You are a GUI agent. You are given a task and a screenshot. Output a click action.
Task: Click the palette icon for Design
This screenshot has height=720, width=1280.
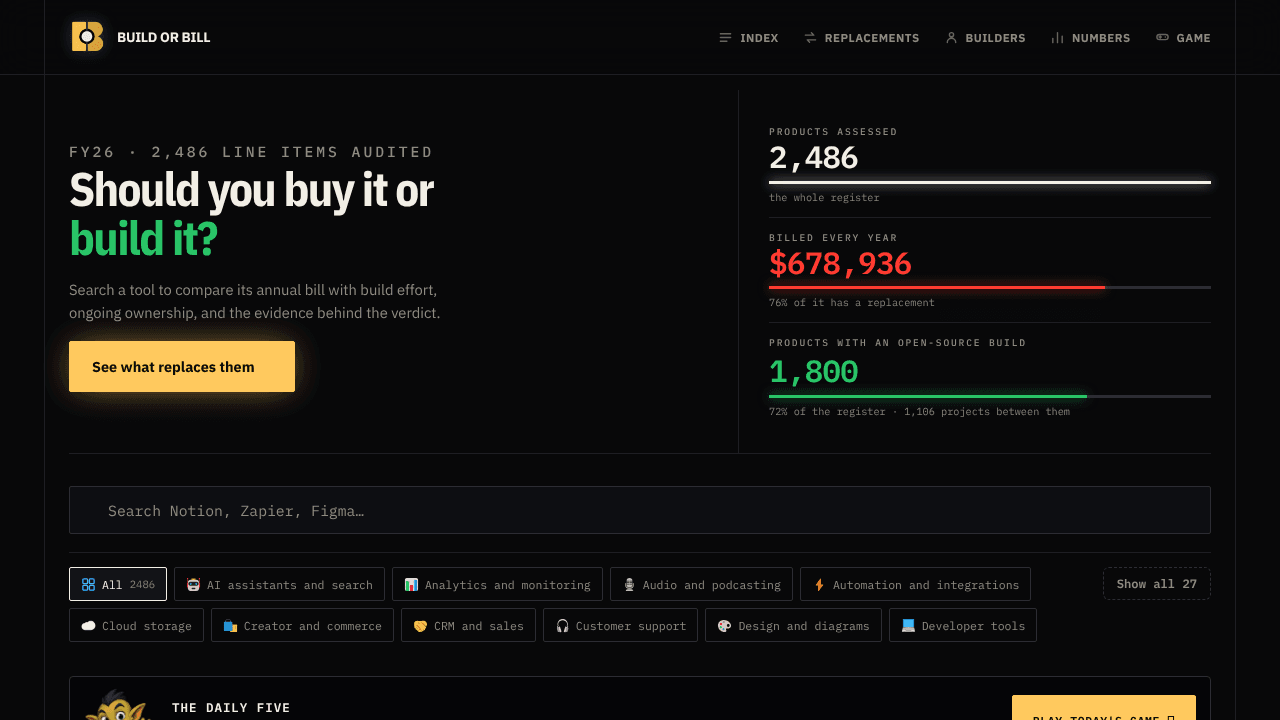pos(725,625)
